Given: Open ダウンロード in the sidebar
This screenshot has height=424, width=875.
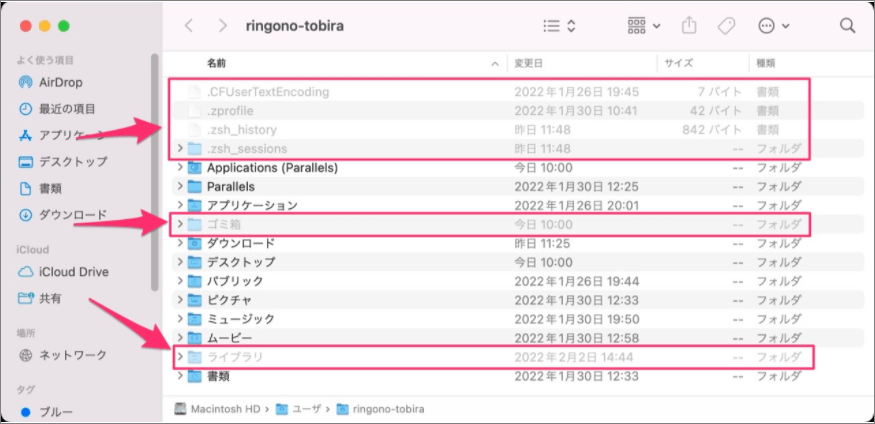Looking at the screenshot, I should point(62,215).
